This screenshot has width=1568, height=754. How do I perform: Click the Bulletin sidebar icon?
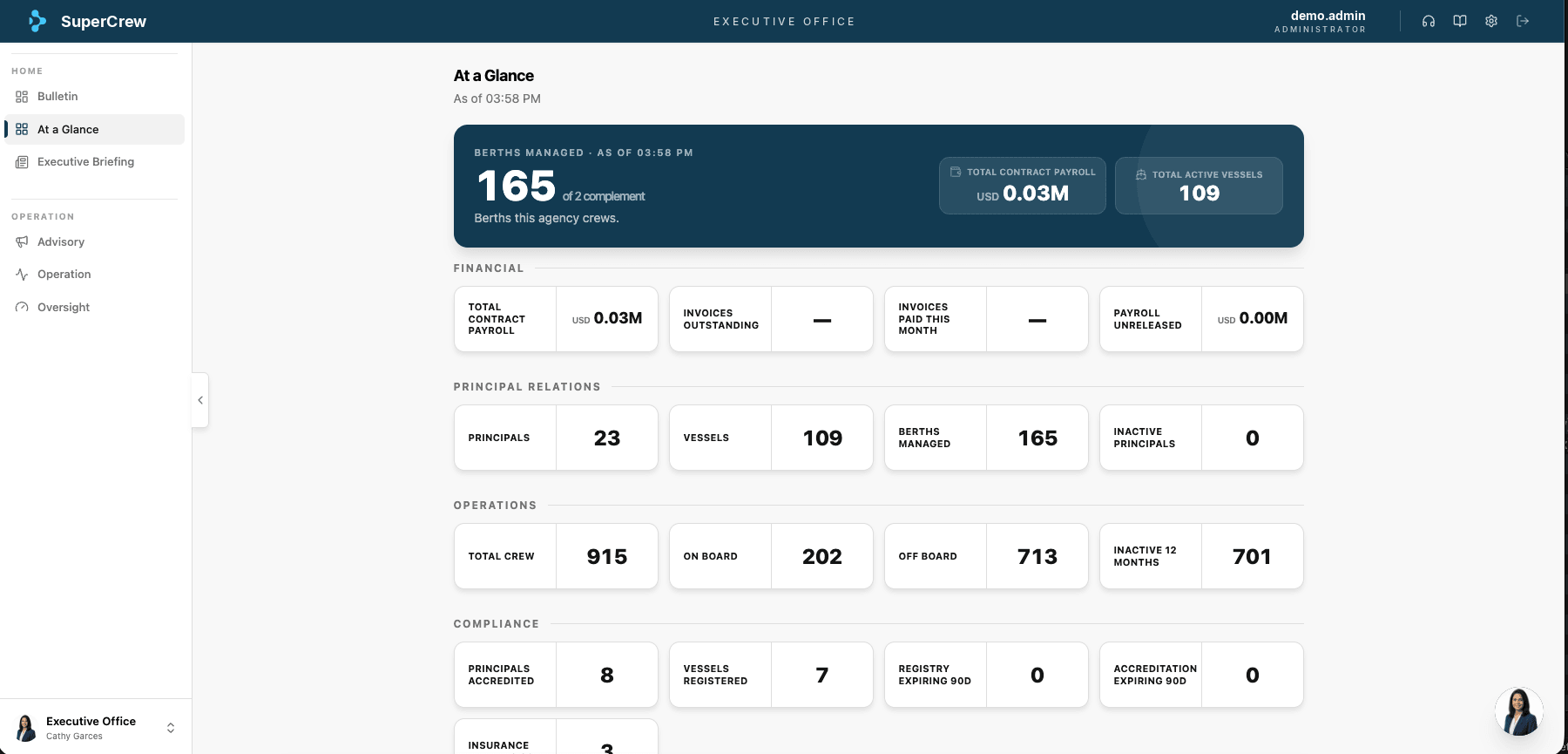(22, 97)
